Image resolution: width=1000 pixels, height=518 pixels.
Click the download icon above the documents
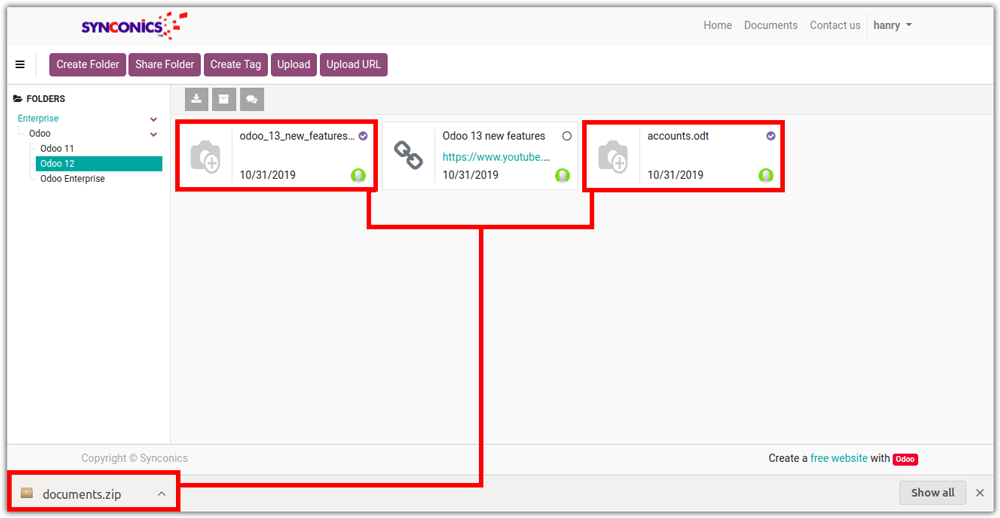pos(197,99)
